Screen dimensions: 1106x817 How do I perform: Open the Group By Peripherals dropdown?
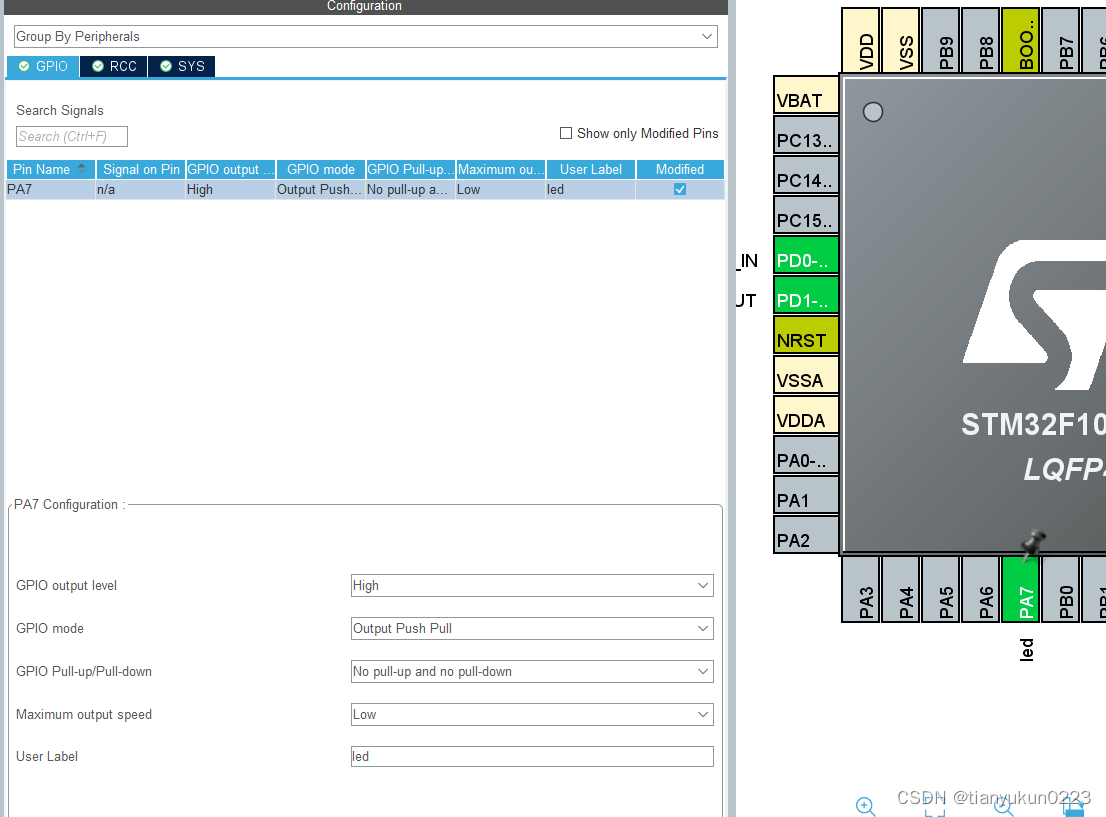365,37
